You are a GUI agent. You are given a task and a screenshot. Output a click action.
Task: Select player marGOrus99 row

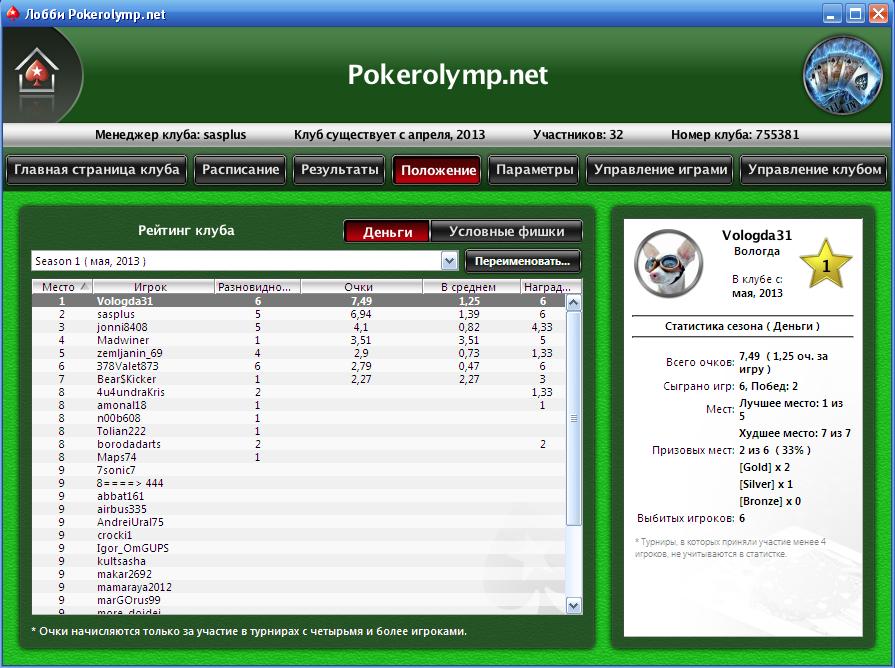(299, 600)
